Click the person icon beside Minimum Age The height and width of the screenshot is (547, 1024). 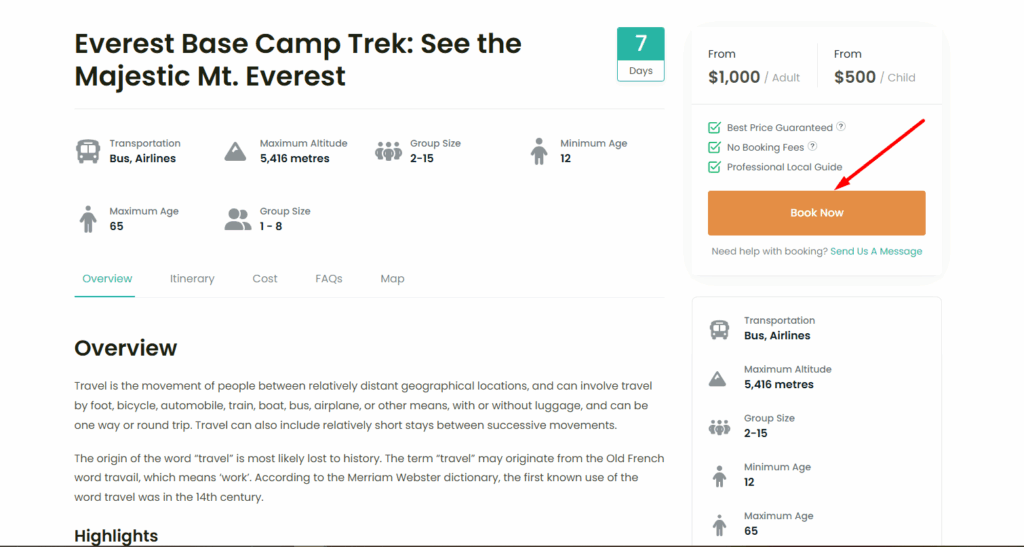(540, 152)
